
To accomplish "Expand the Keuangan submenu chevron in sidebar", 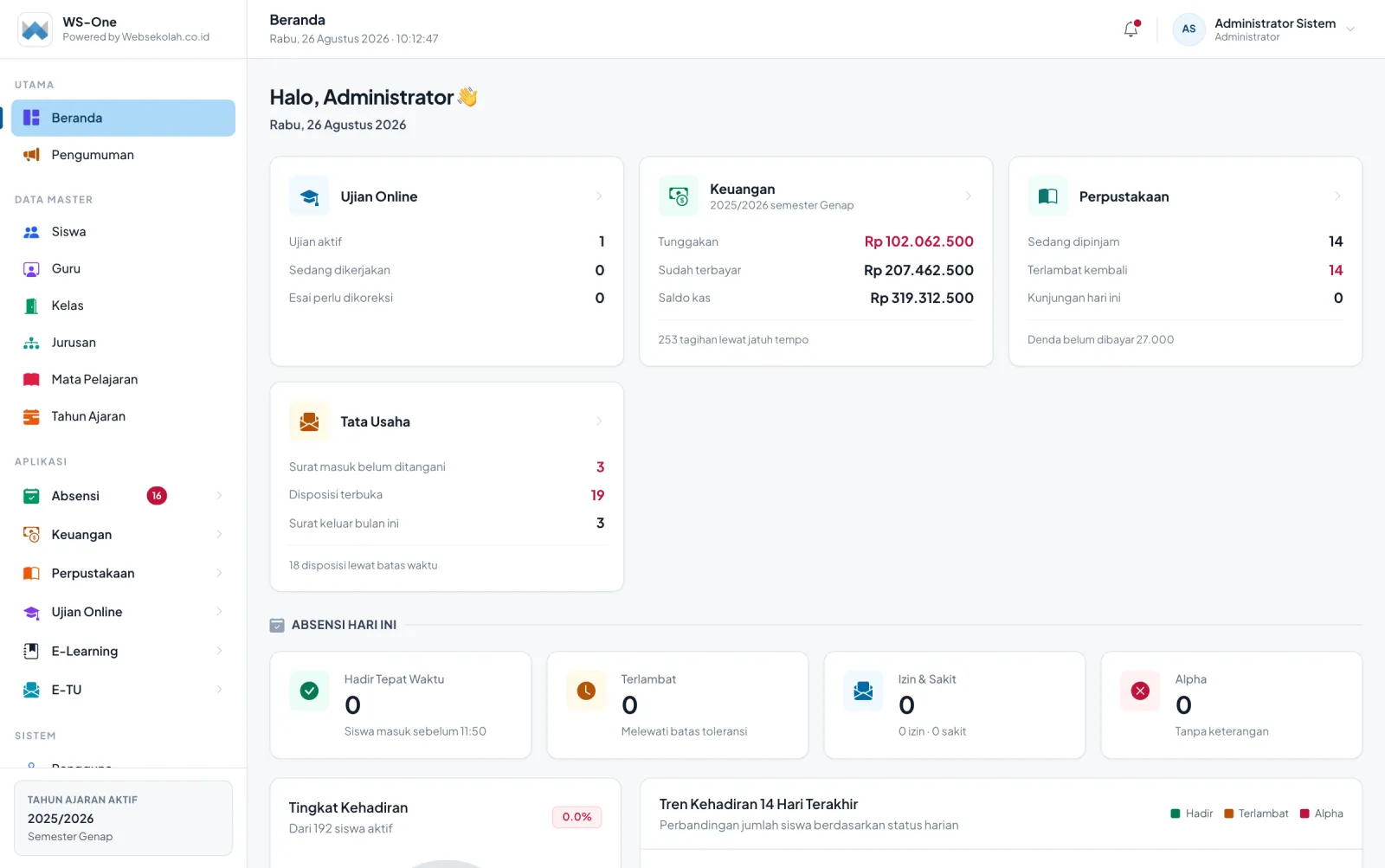I will 219,535.
